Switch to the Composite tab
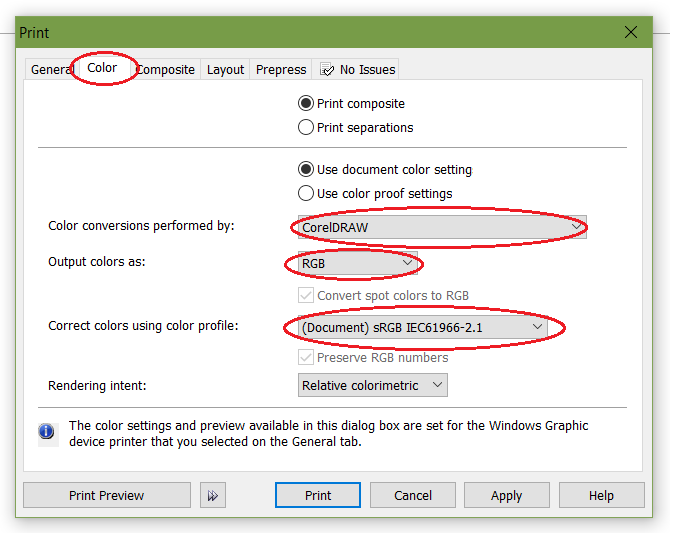This screenshot has width=673, height=540. point(166,70)
